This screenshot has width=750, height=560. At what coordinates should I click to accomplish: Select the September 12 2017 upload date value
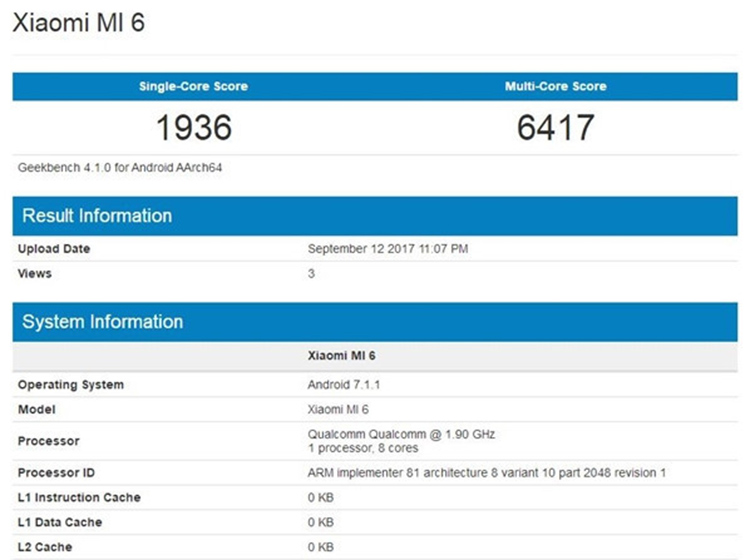(x=387, y=249)
